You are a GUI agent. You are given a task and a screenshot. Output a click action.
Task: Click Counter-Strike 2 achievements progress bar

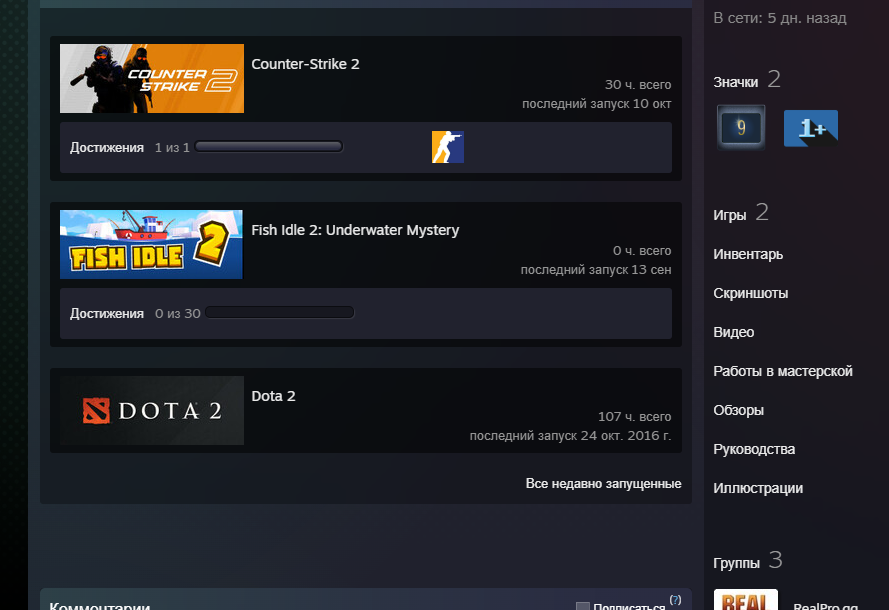[x=269, y=147]
